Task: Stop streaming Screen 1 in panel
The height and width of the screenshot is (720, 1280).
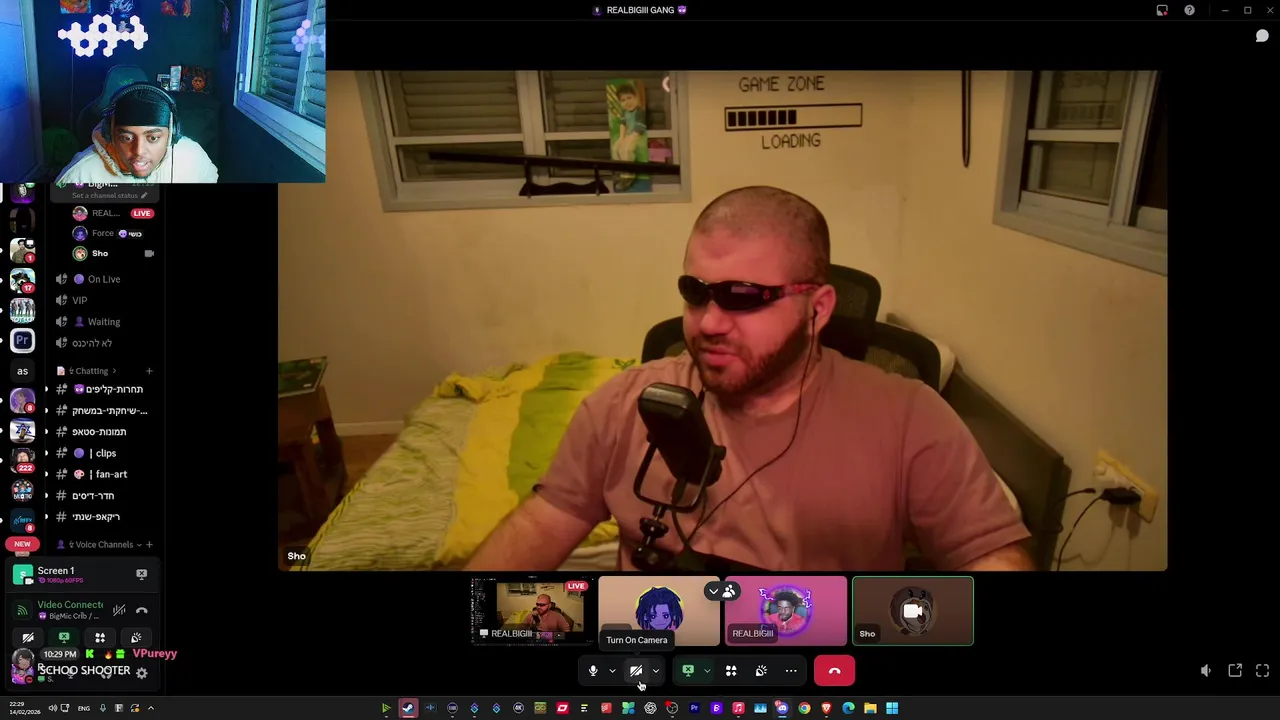Action: pos(141,574)
